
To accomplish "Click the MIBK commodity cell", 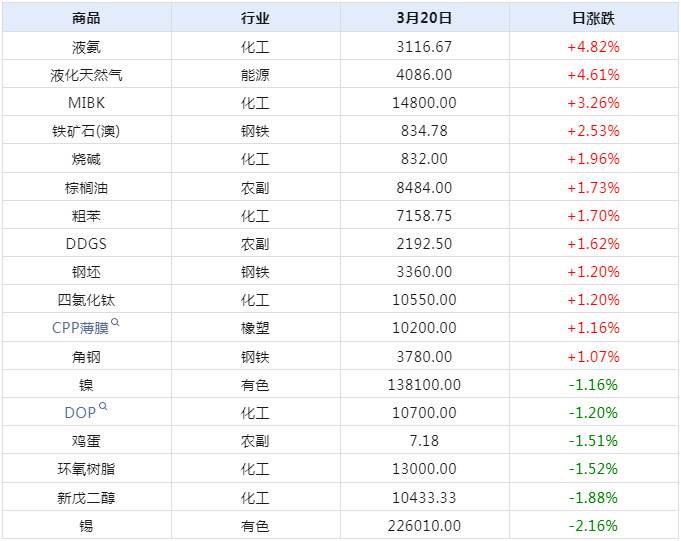I will 87,102.
